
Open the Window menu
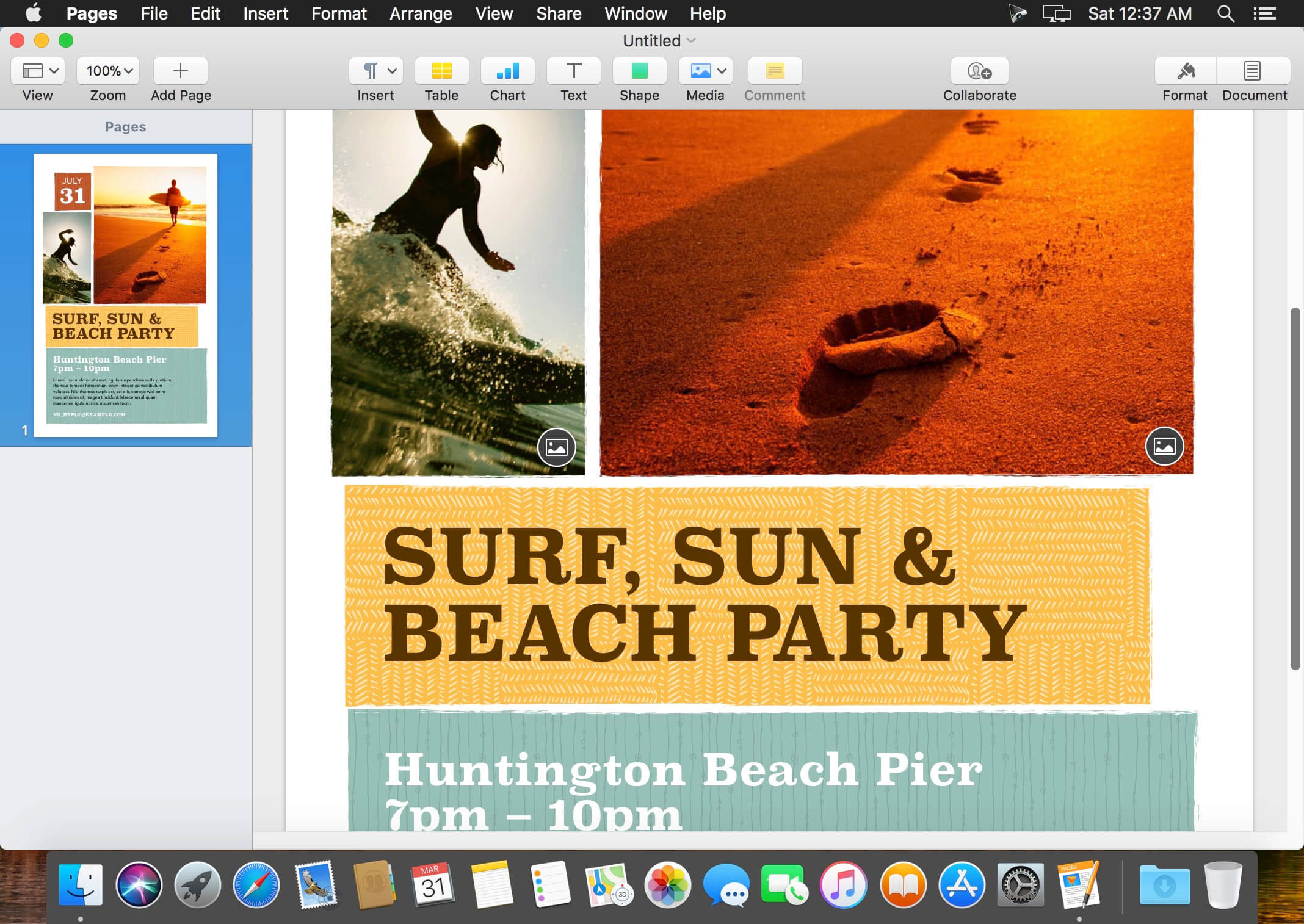636,13
